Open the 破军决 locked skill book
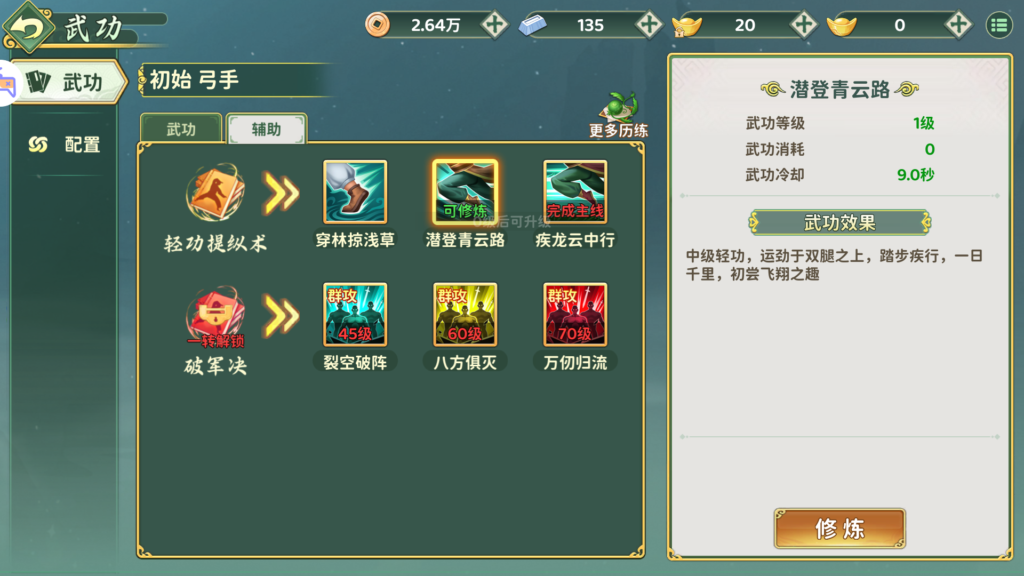The image size is (1024, 576). [216, 317]
